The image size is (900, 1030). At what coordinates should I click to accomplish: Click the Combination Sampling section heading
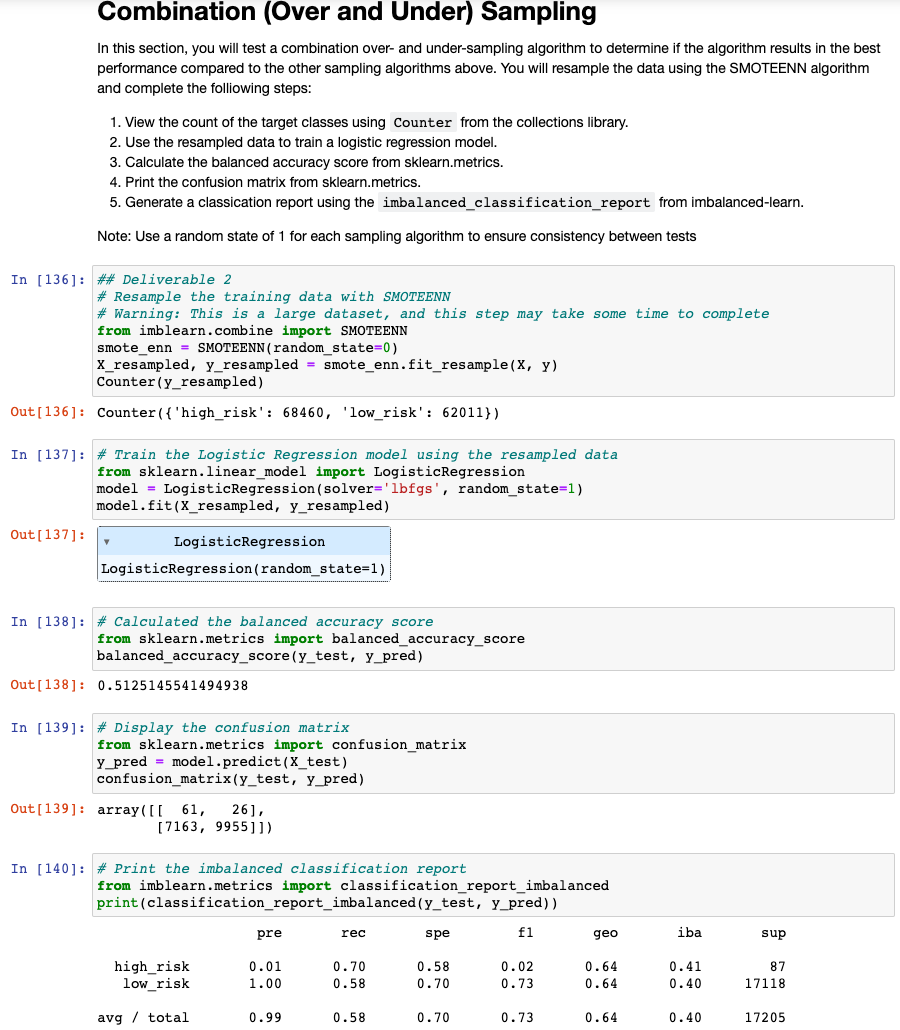point(345,13)
